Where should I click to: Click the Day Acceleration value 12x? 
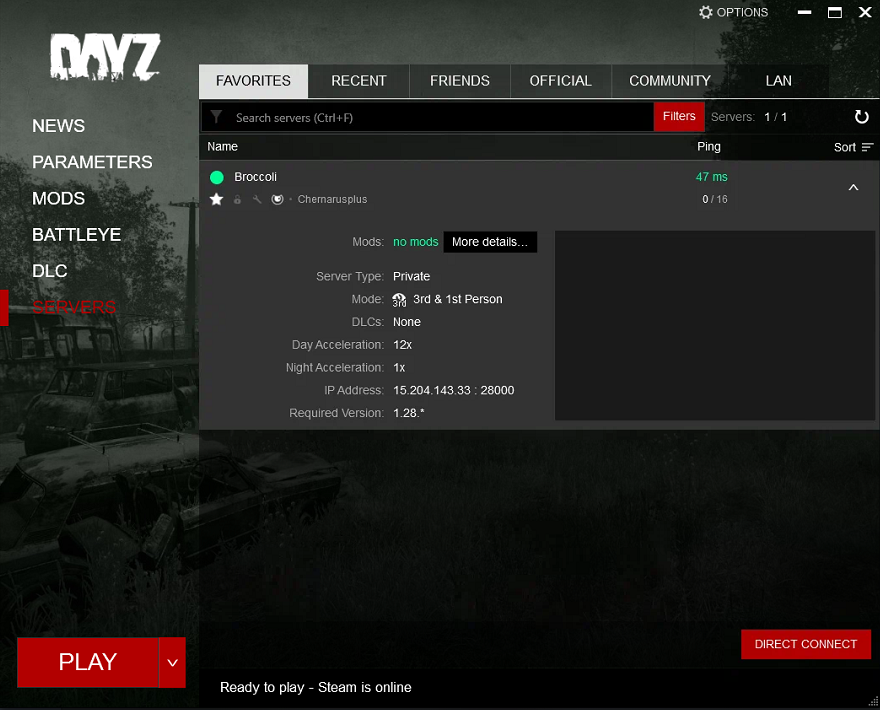pyautogui.click(x=402, y=345)
